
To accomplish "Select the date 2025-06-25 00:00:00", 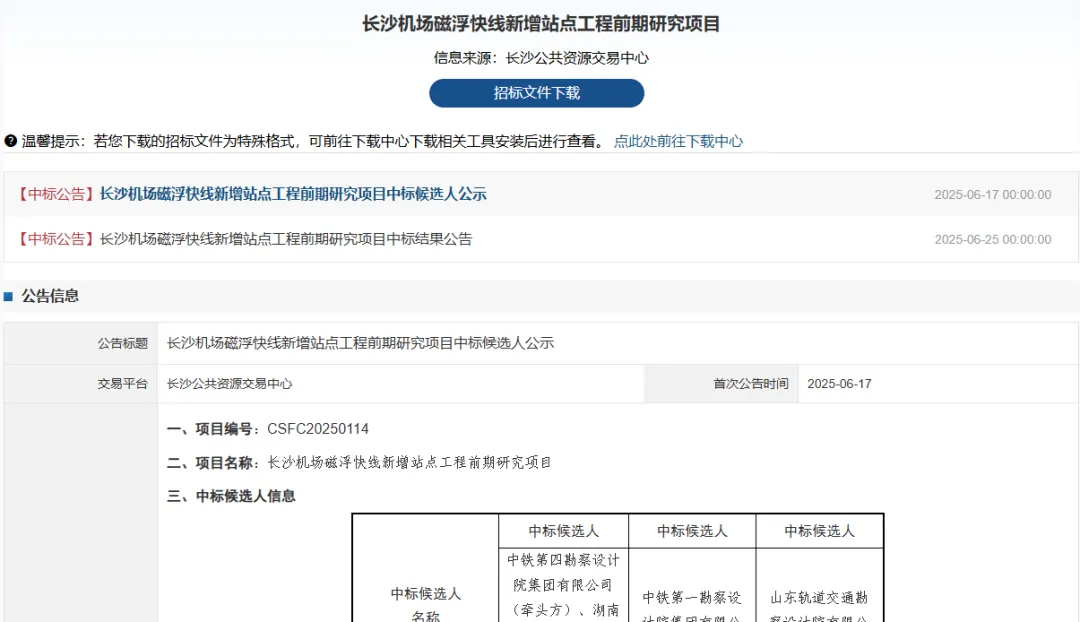I will click(993, 240).
